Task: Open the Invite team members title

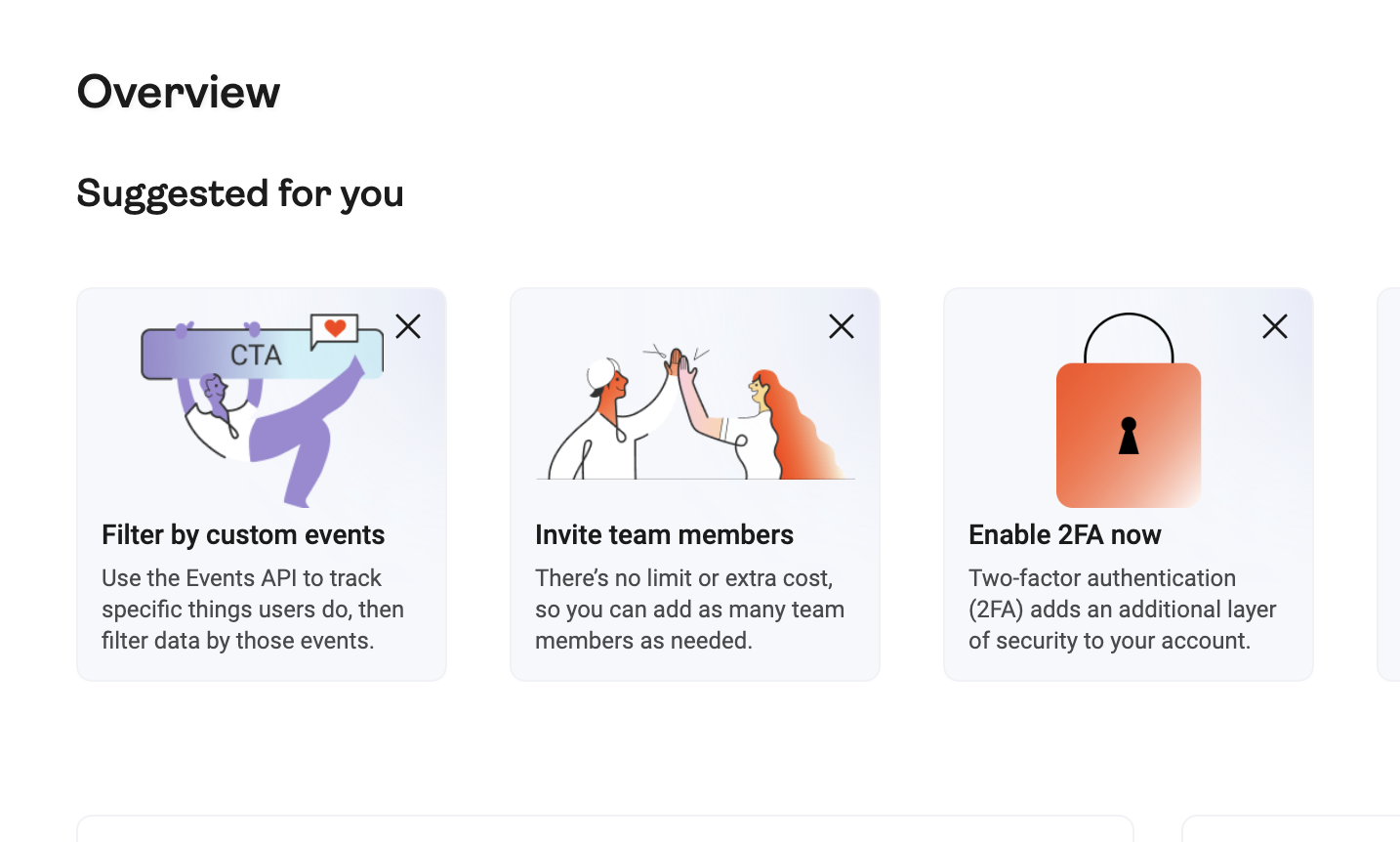Action: pos(664,534)
